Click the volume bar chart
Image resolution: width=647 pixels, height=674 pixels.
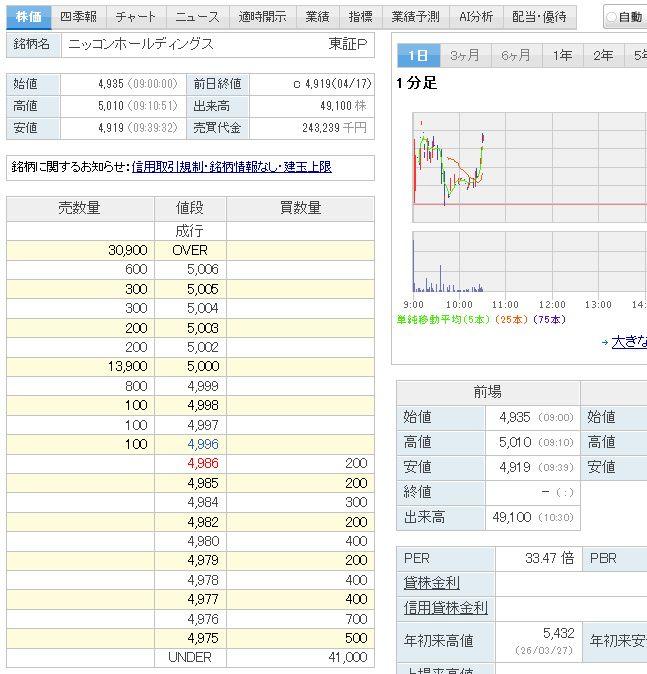click(530, 262)
